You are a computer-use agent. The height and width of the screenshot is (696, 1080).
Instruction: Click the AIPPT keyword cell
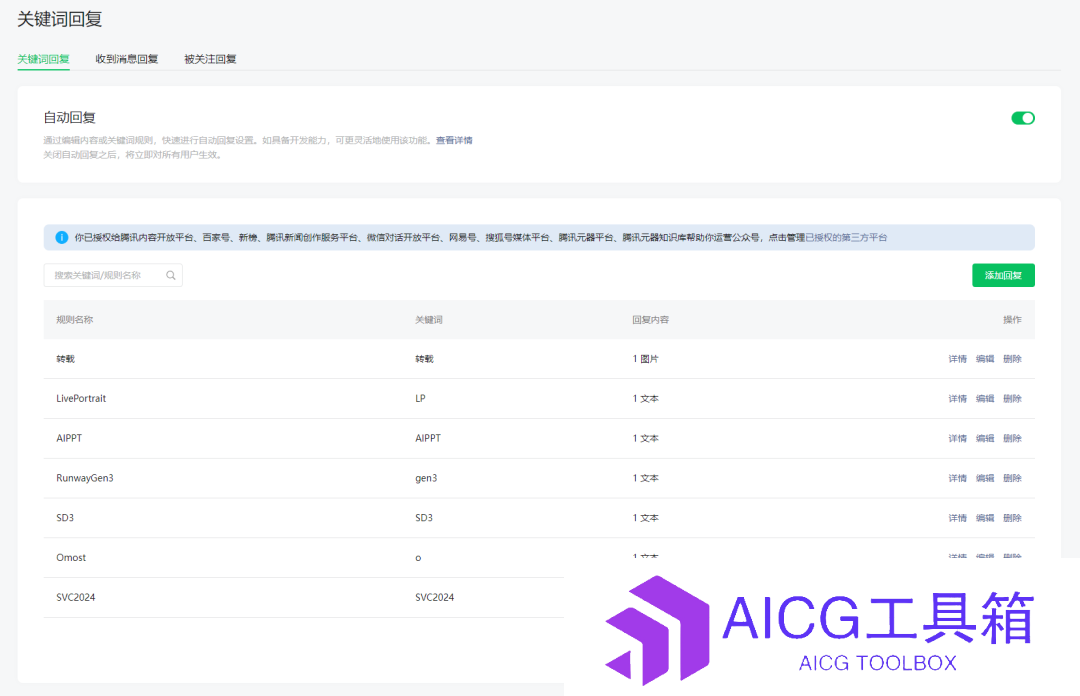428,438
